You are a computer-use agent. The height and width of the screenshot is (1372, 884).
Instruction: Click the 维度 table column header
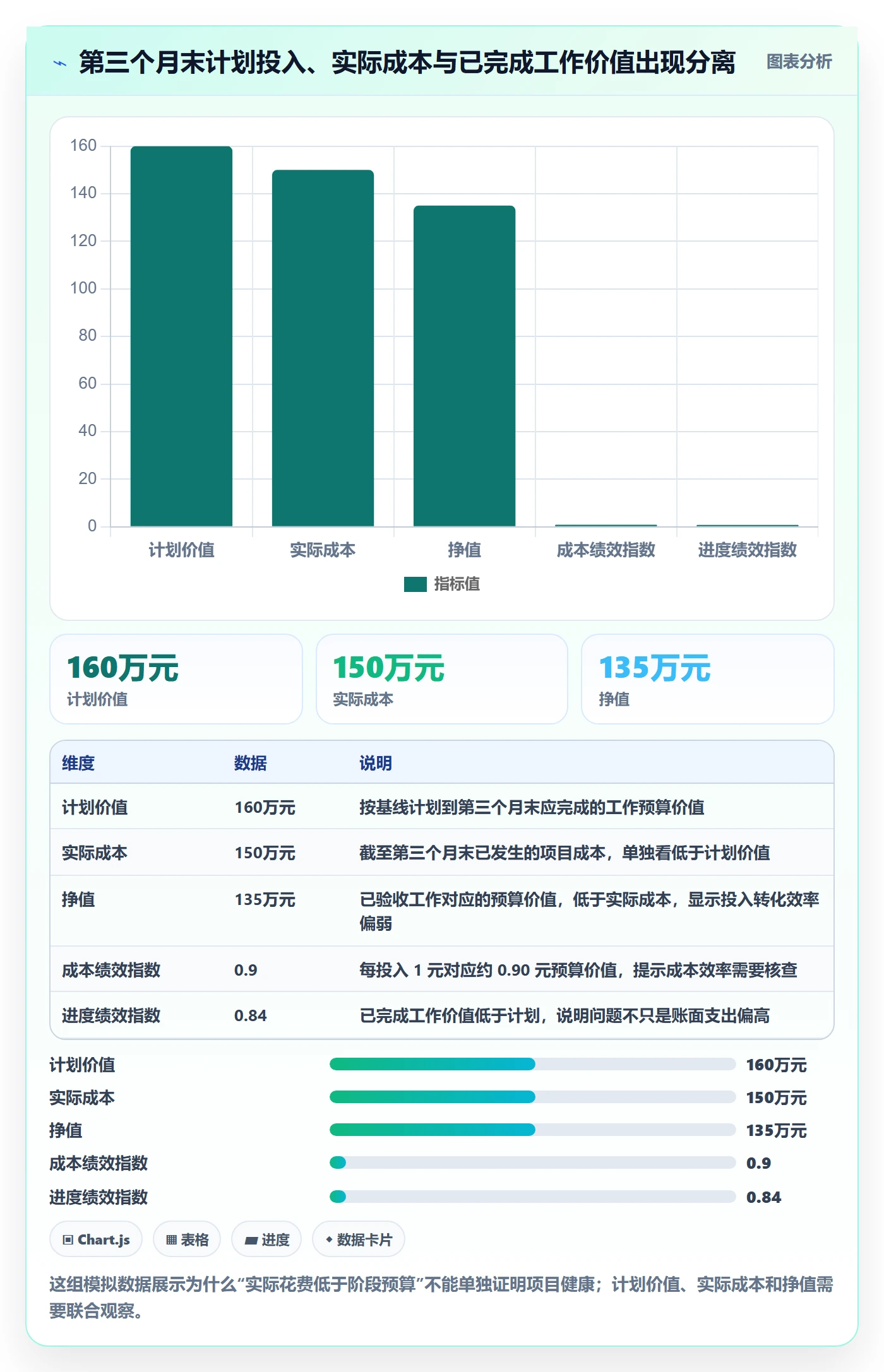(x=78, y=763)
